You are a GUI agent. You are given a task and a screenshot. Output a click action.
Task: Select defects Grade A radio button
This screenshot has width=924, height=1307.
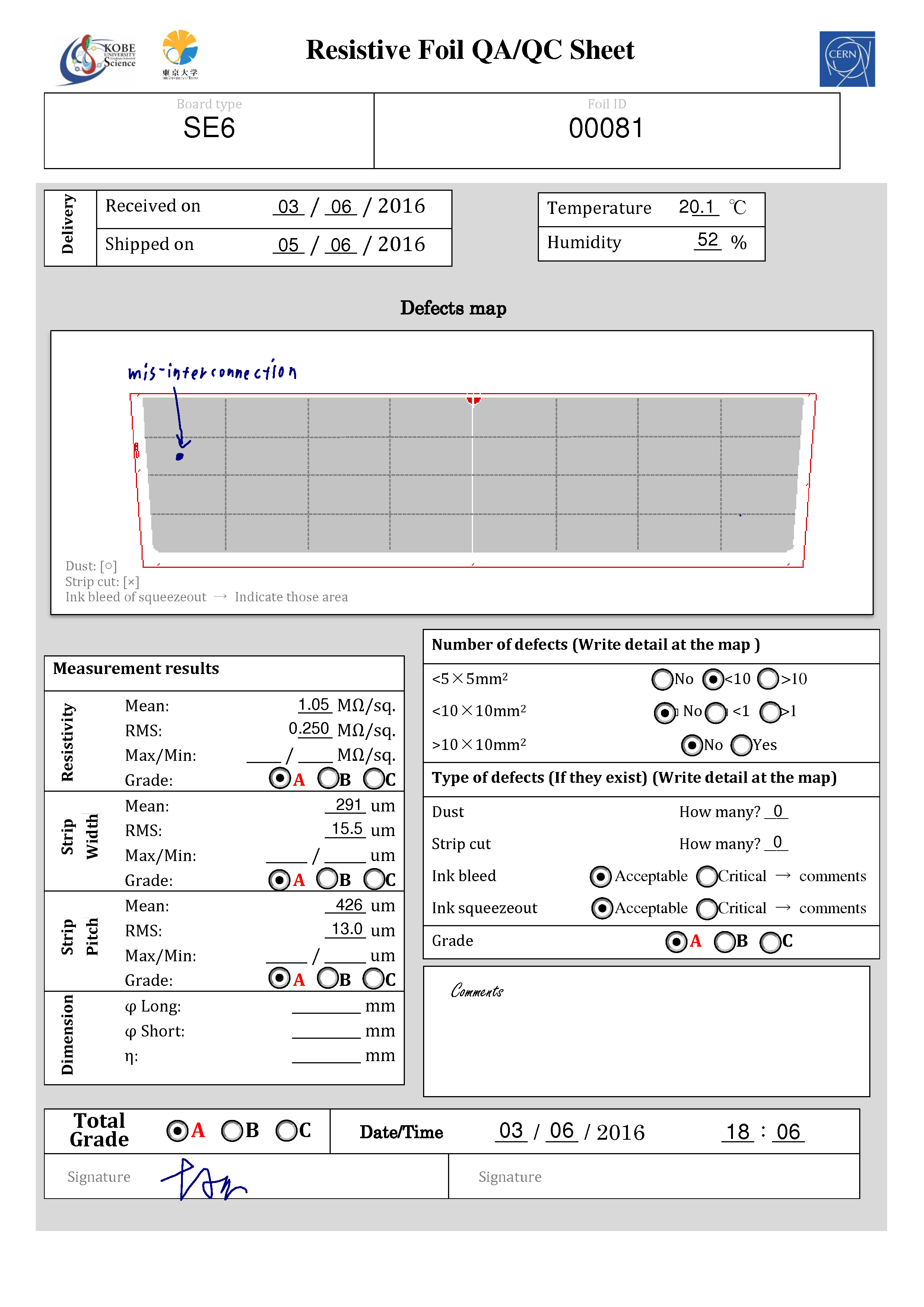tap(676, 942)
